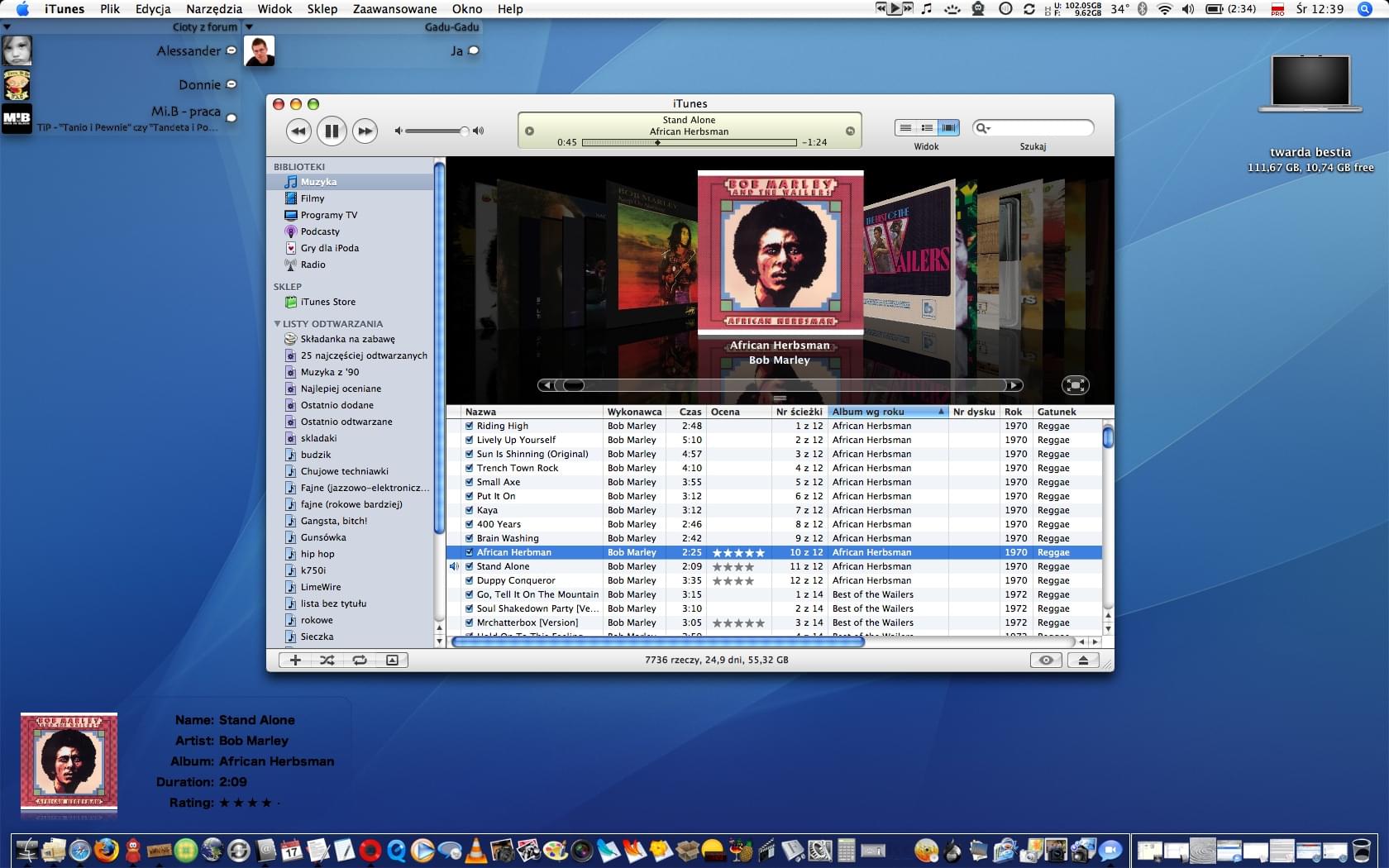1389x868 pixels.
Task: Eject disc using bottom-right eject icon
Action: (x=1083, y=660)
